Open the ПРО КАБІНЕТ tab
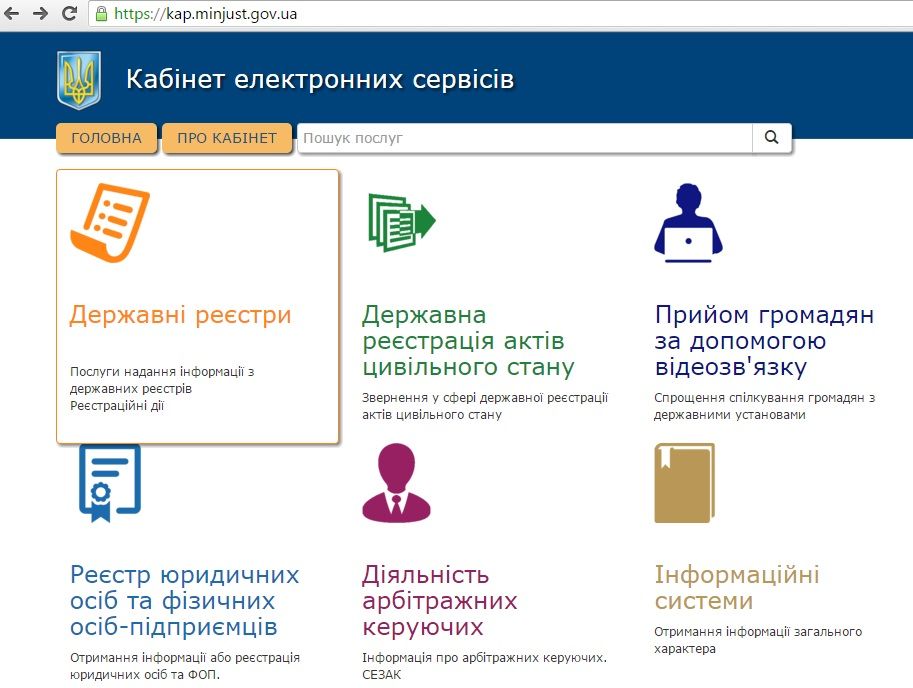 click(227, 138)
